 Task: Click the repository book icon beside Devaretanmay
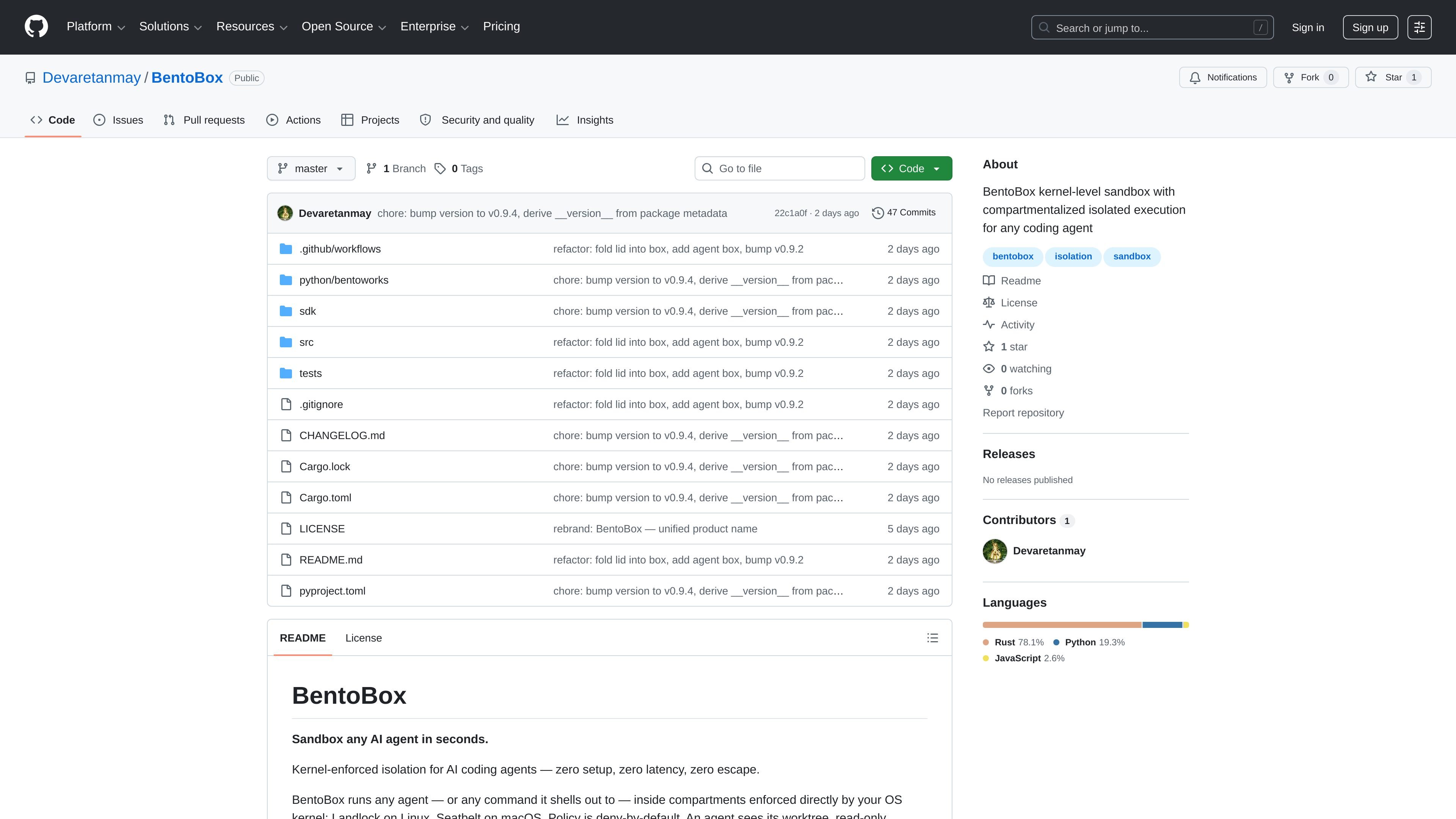click(x=30, y=78)
